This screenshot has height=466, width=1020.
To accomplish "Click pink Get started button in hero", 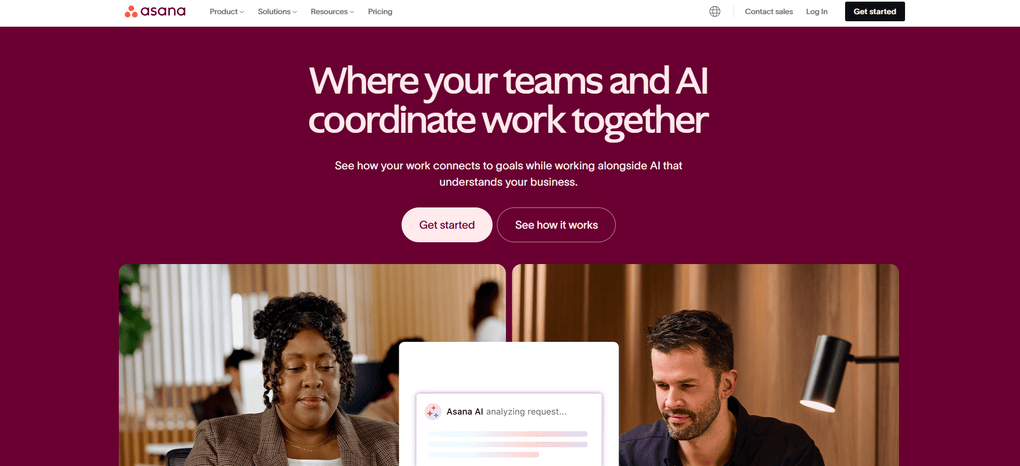I will [x=447, y=225].
